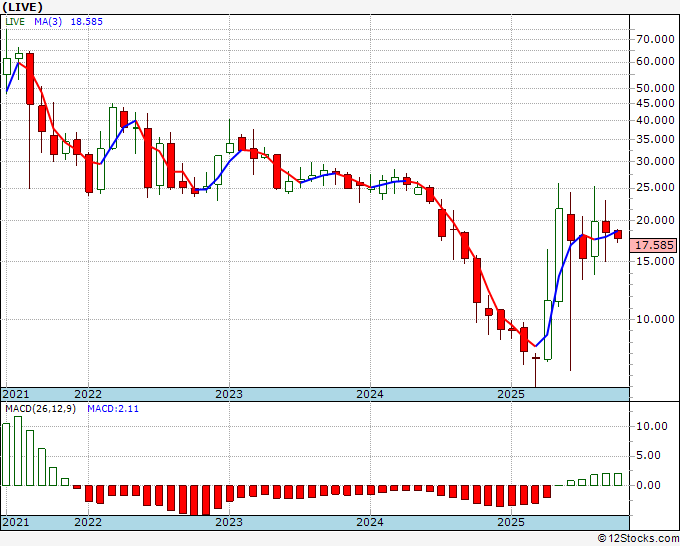Click the tallest green MACD bar in 2021

[18, 451]
